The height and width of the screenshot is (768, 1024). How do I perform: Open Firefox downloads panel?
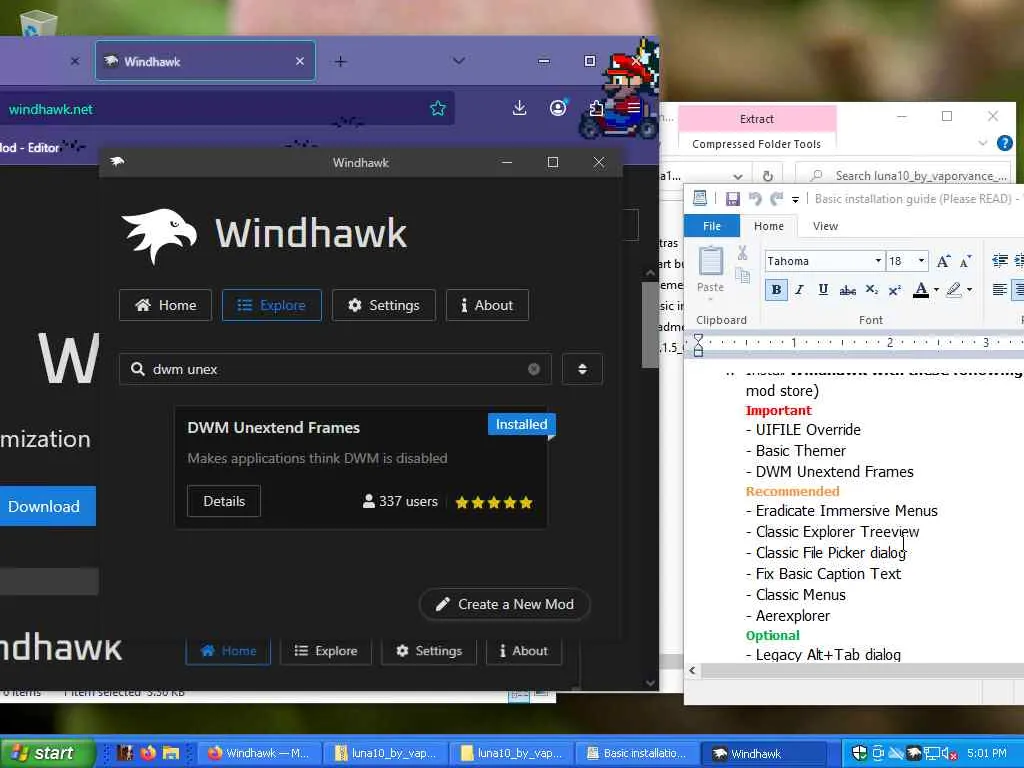[x=519, y=108]
